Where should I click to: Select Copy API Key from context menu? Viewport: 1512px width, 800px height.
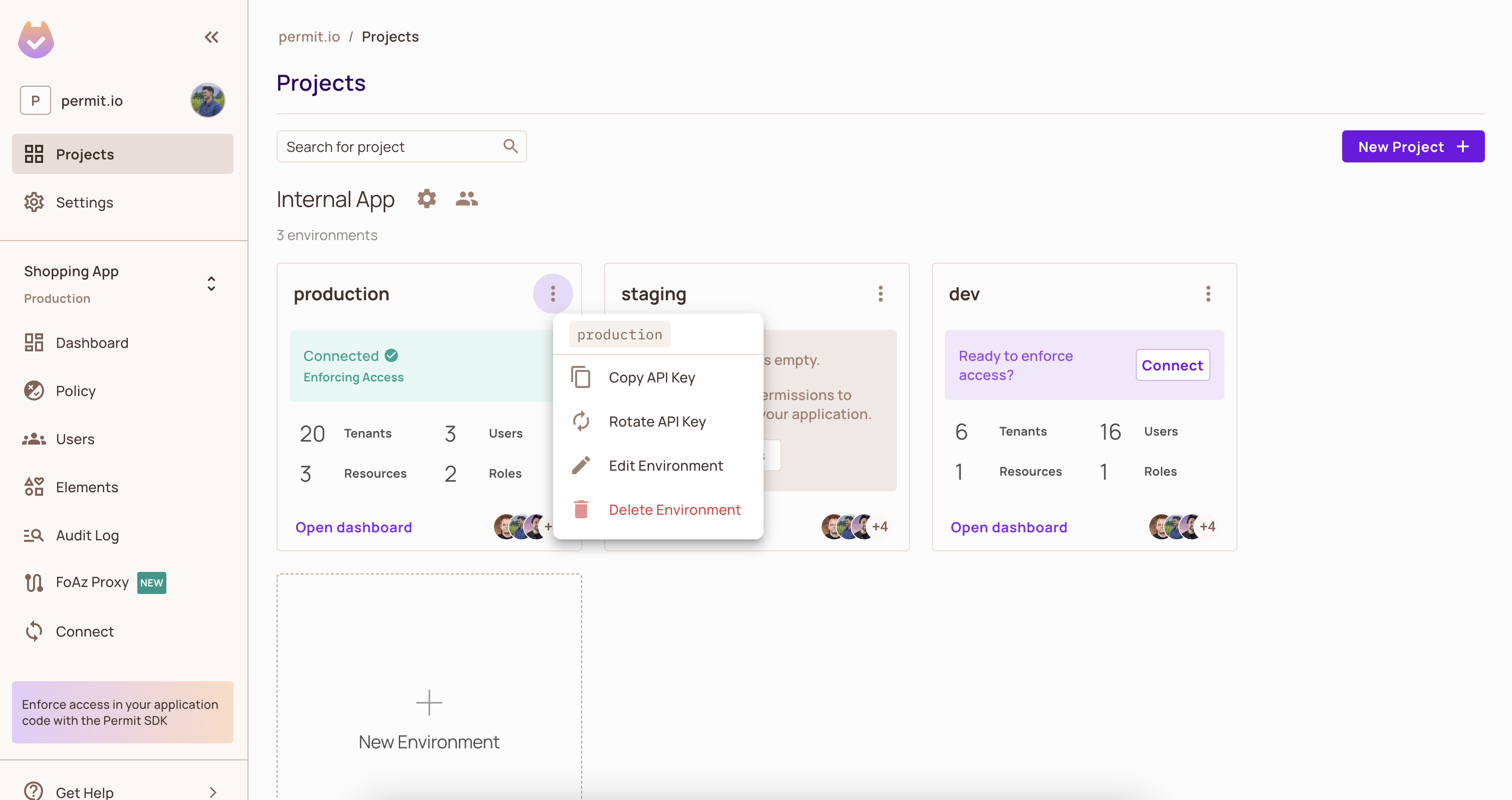[x=652, y=377]
